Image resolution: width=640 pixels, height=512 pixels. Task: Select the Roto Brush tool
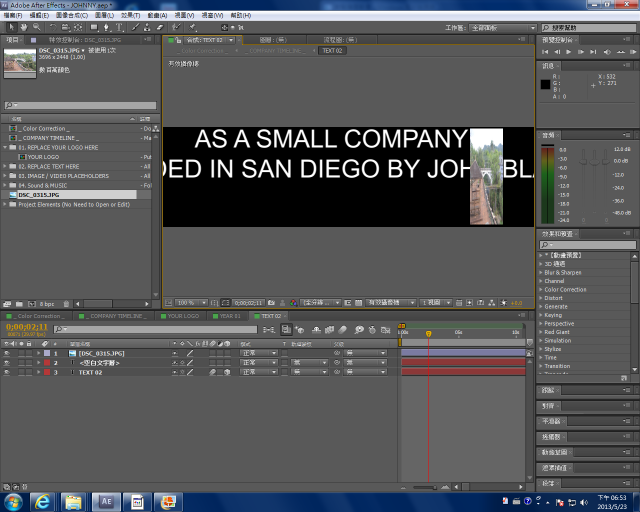coord(176,27)
